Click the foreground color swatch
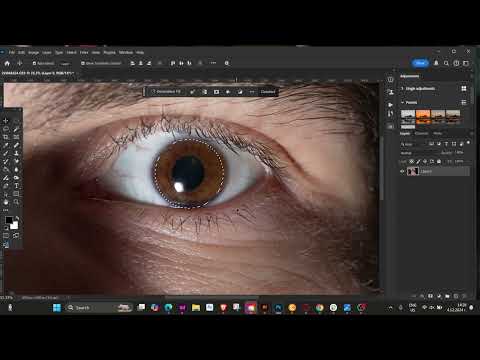 coord(9,220)
